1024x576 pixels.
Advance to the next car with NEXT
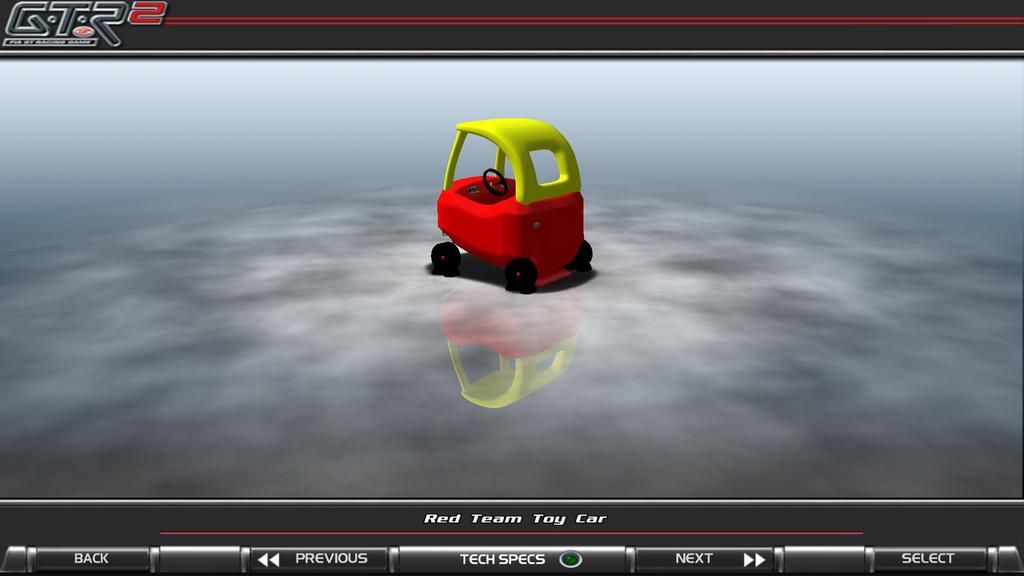point(694,559)
